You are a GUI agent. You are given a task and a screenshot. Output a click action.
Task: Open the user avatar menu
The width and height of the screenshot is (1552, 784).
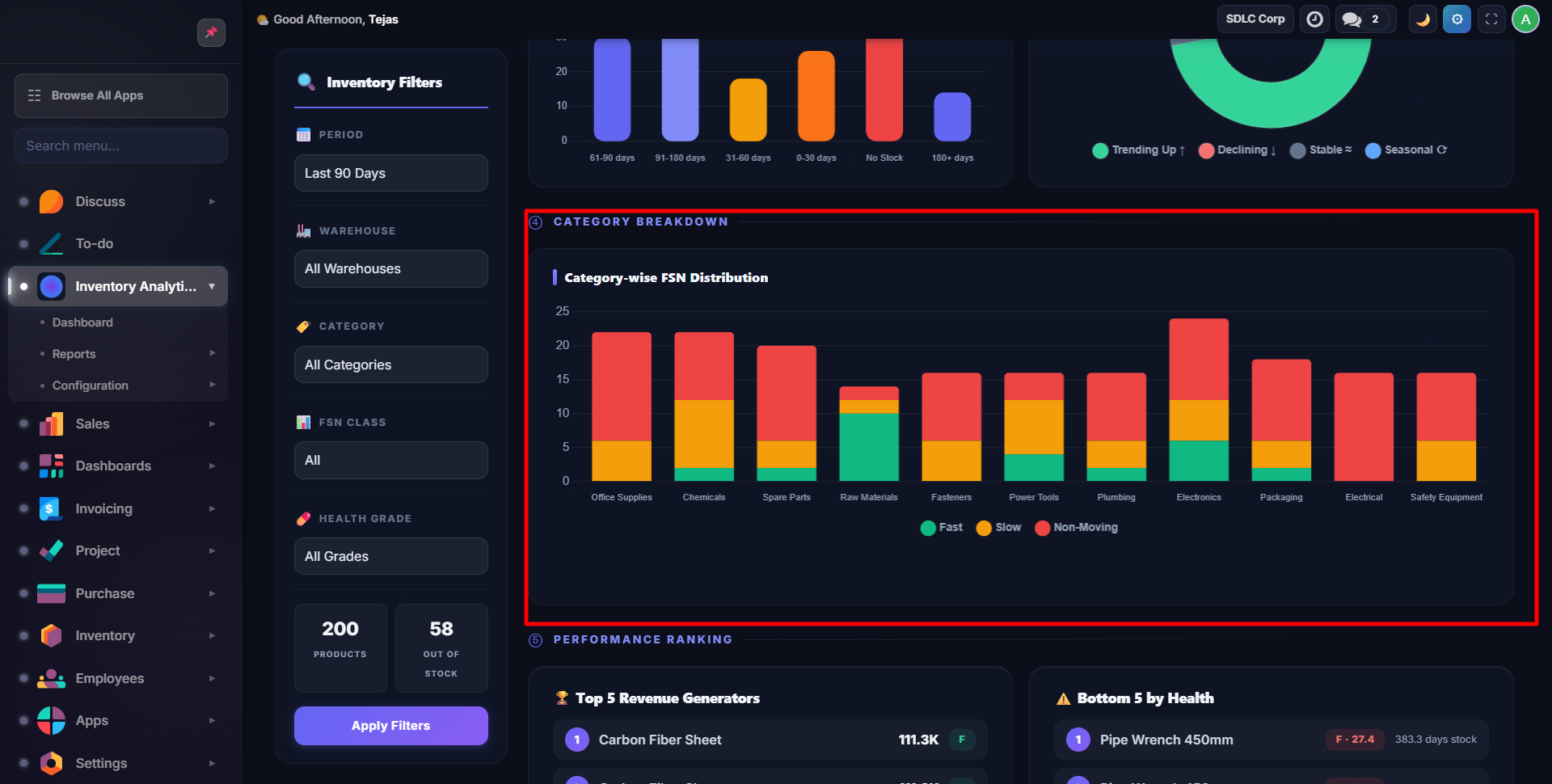click(x=1525, y=19)
